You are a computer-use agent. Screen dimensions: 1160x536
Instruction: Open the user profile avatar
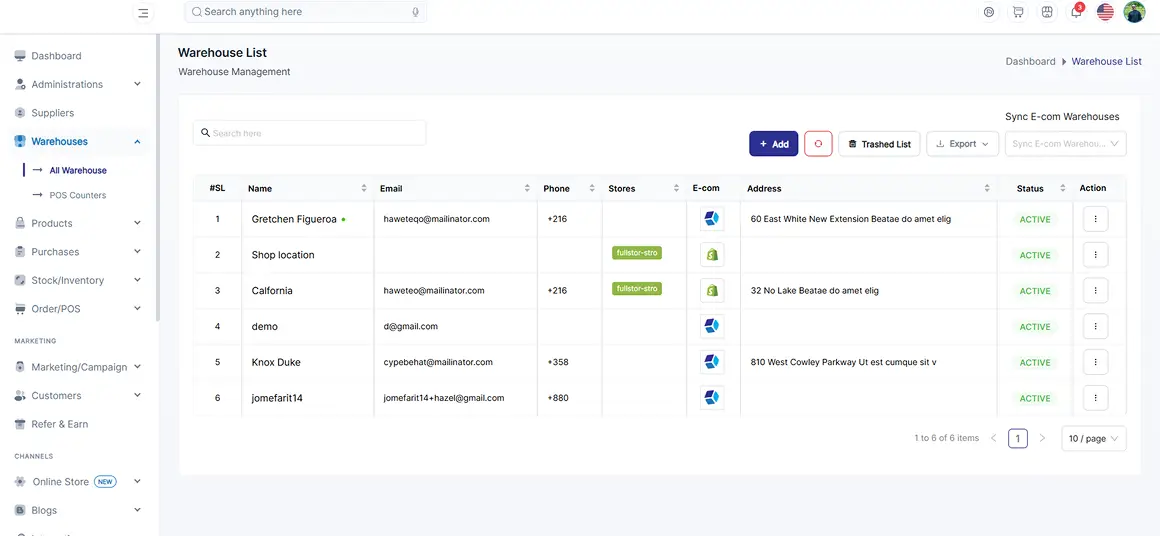[1134, 12]
